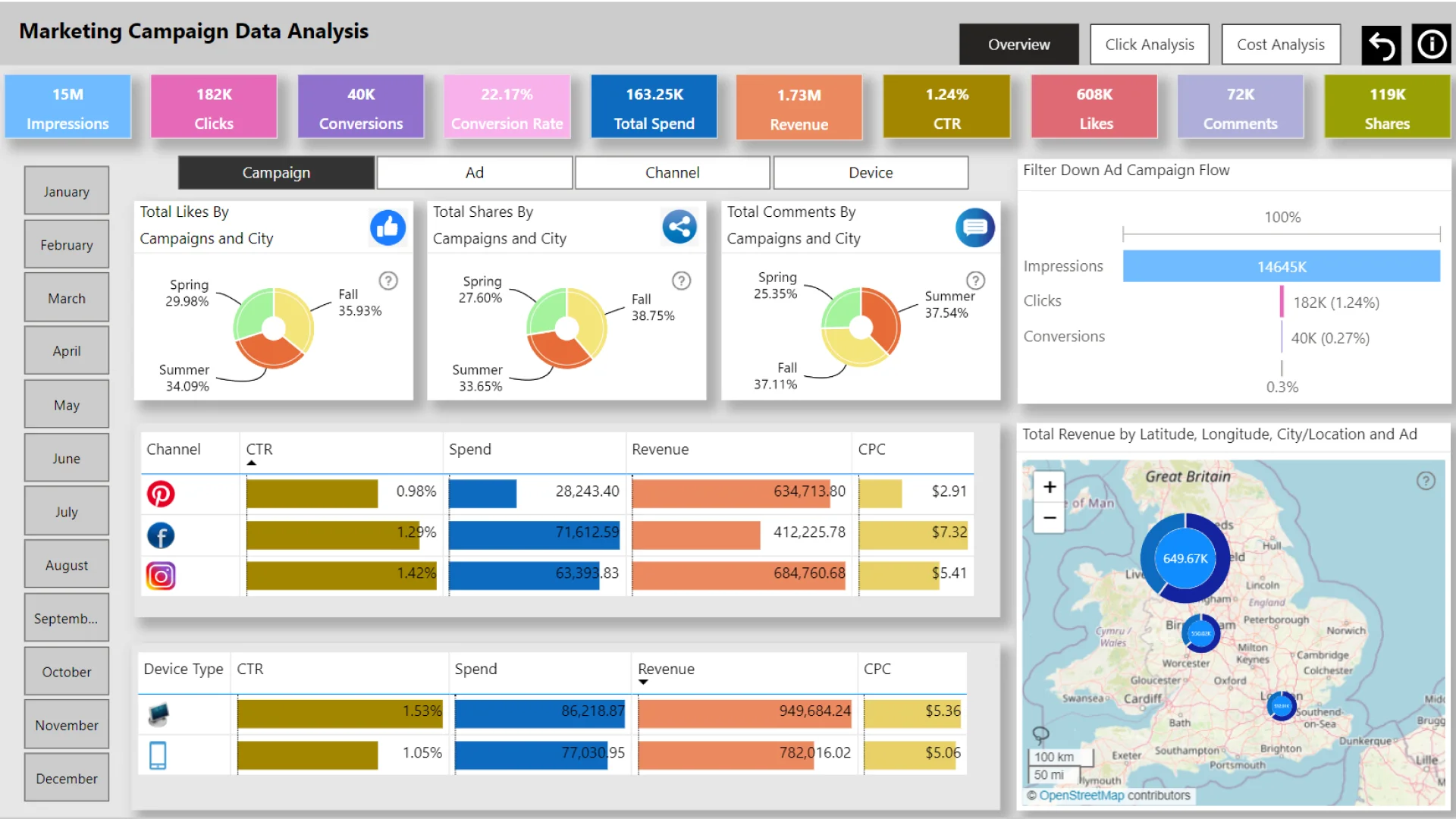Click the Impressions 14645K funnel bar

(x=1282, y=266)
